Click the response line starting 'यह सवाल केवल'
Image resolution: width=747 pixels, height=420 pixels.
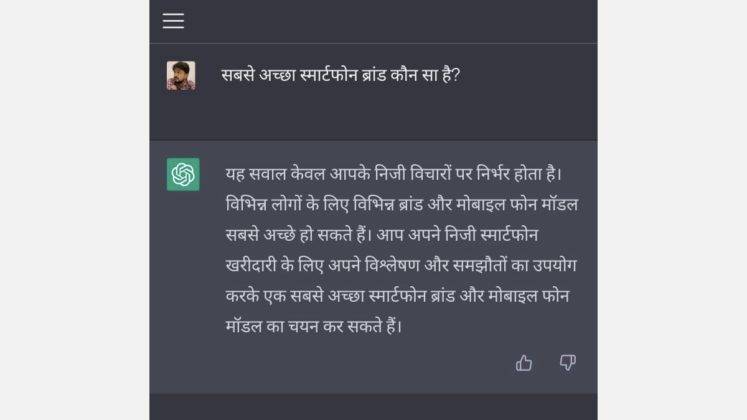(x=394, y=174)
